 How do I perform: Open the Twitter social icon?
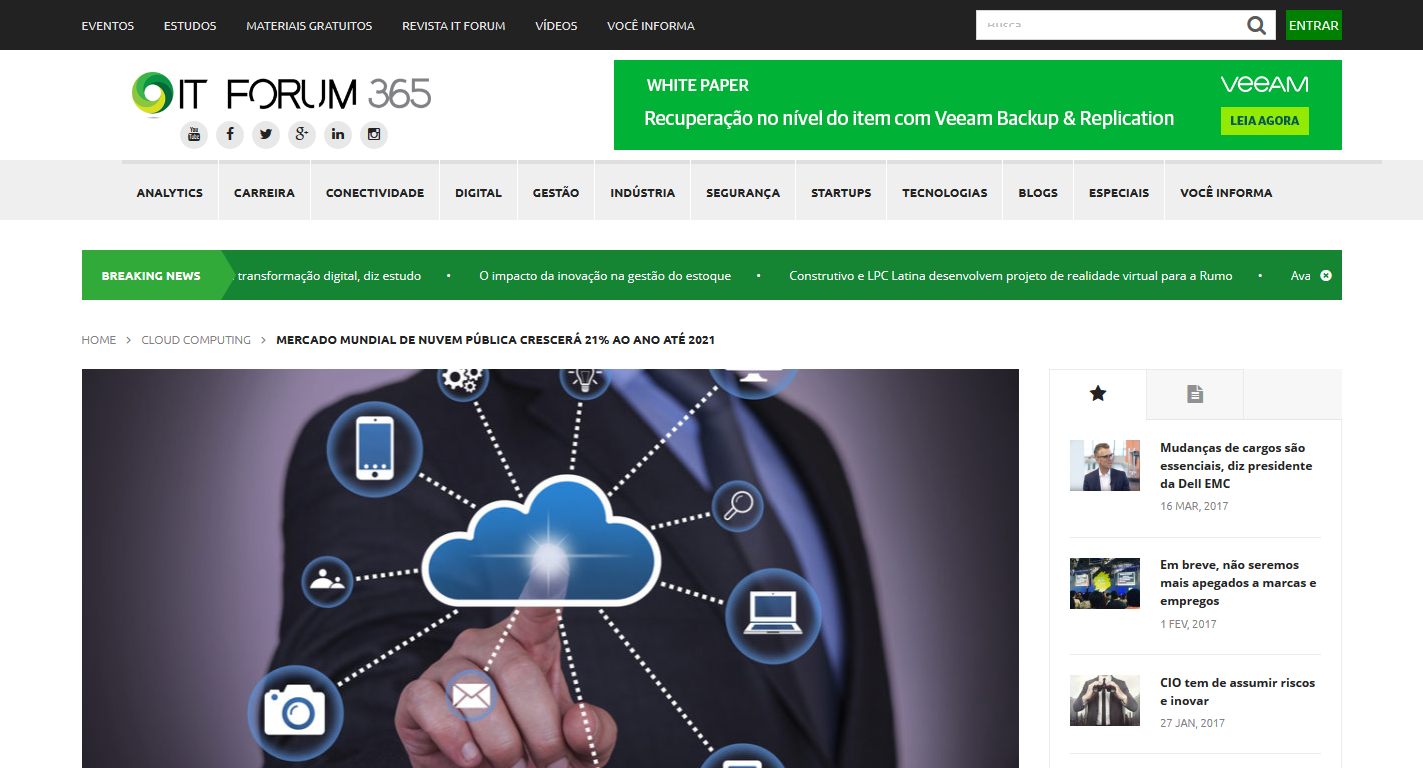[266, 134]
